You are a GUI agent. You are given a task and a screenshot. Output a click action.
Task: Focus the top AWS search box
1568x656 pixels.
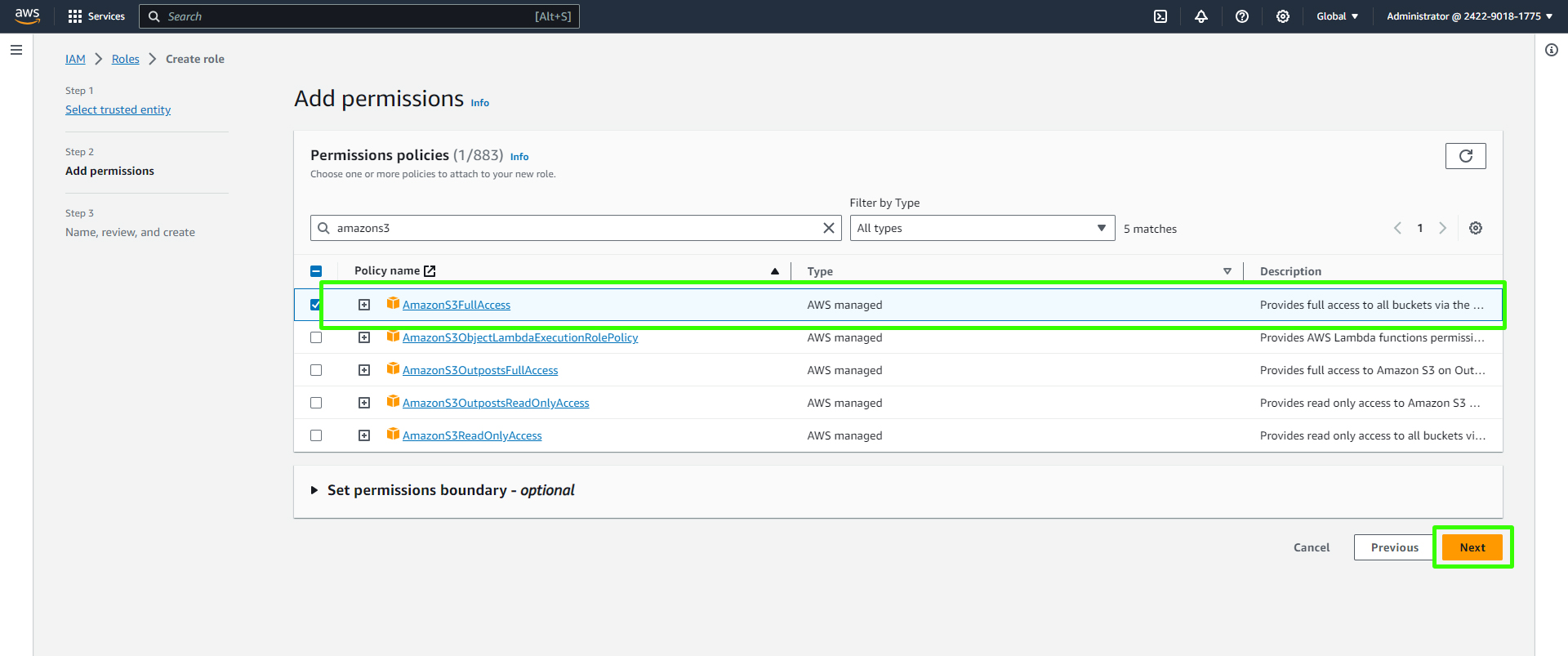(359, 16)
